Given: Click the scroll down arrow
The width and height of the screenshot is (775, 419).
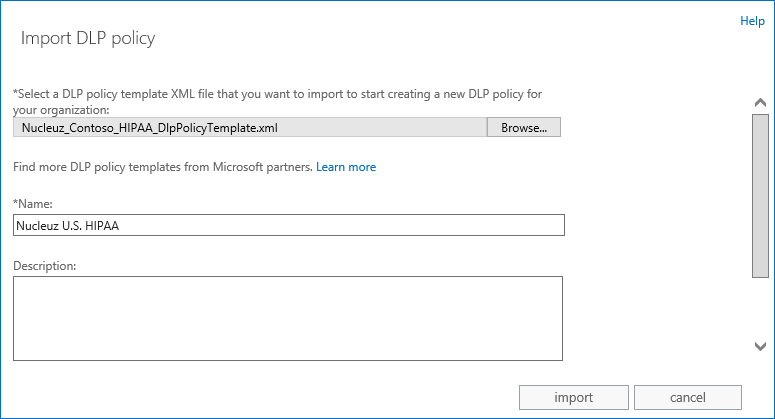Looking at the screenshot, I should [x=760, y=346].
